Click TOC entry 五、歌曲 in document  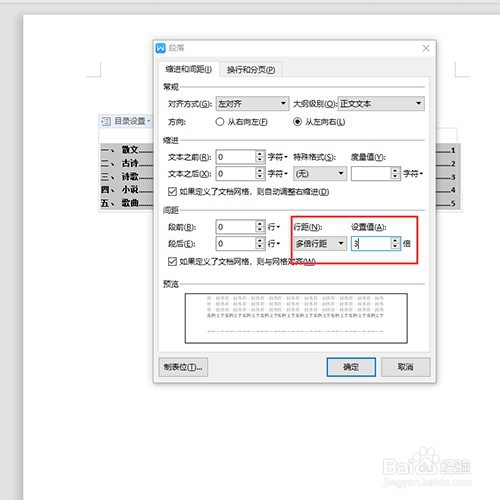point(127,203)
